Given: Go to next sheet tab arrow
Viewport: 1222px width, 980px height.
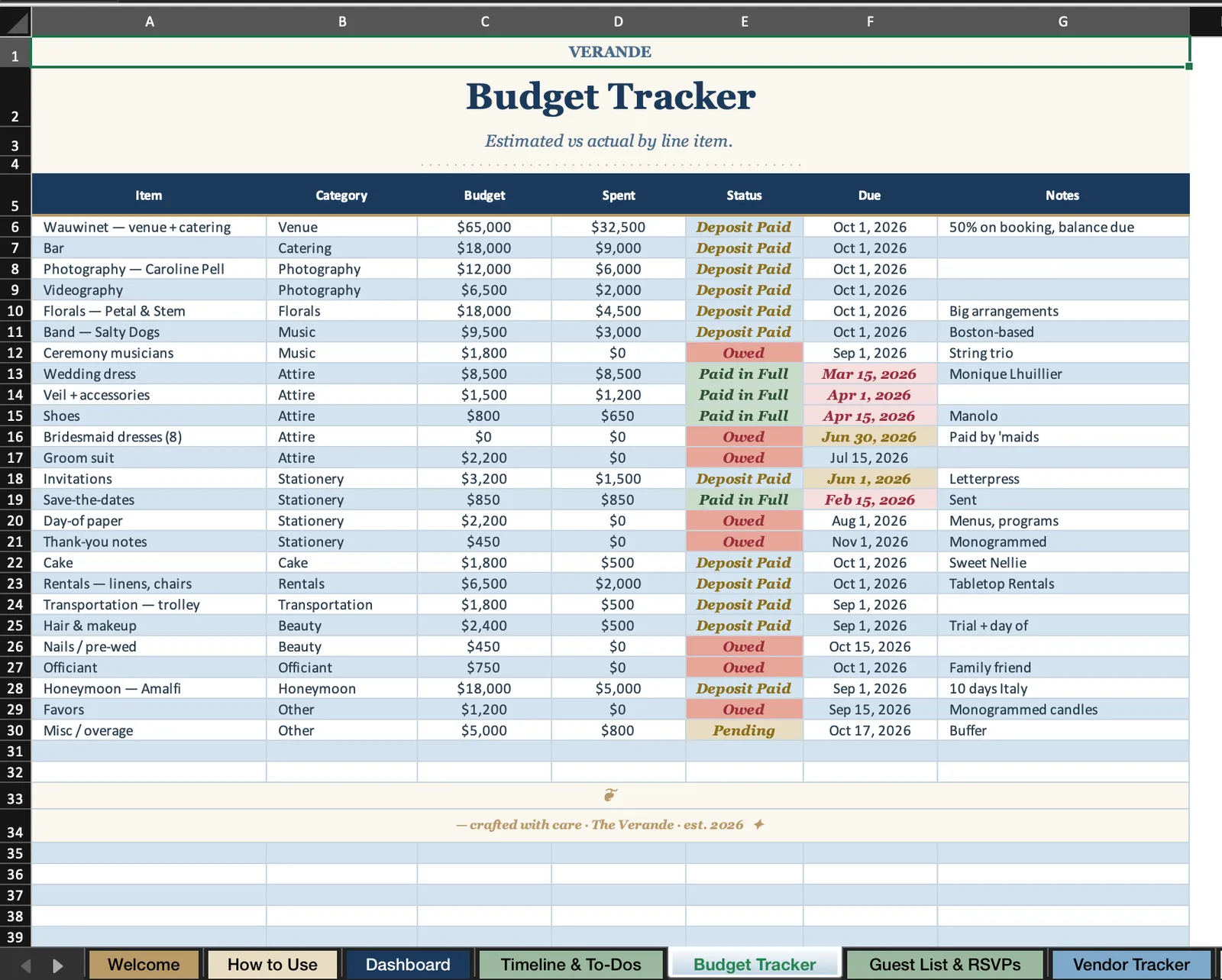Looking at the screenshot, I should tap(58, 965).
